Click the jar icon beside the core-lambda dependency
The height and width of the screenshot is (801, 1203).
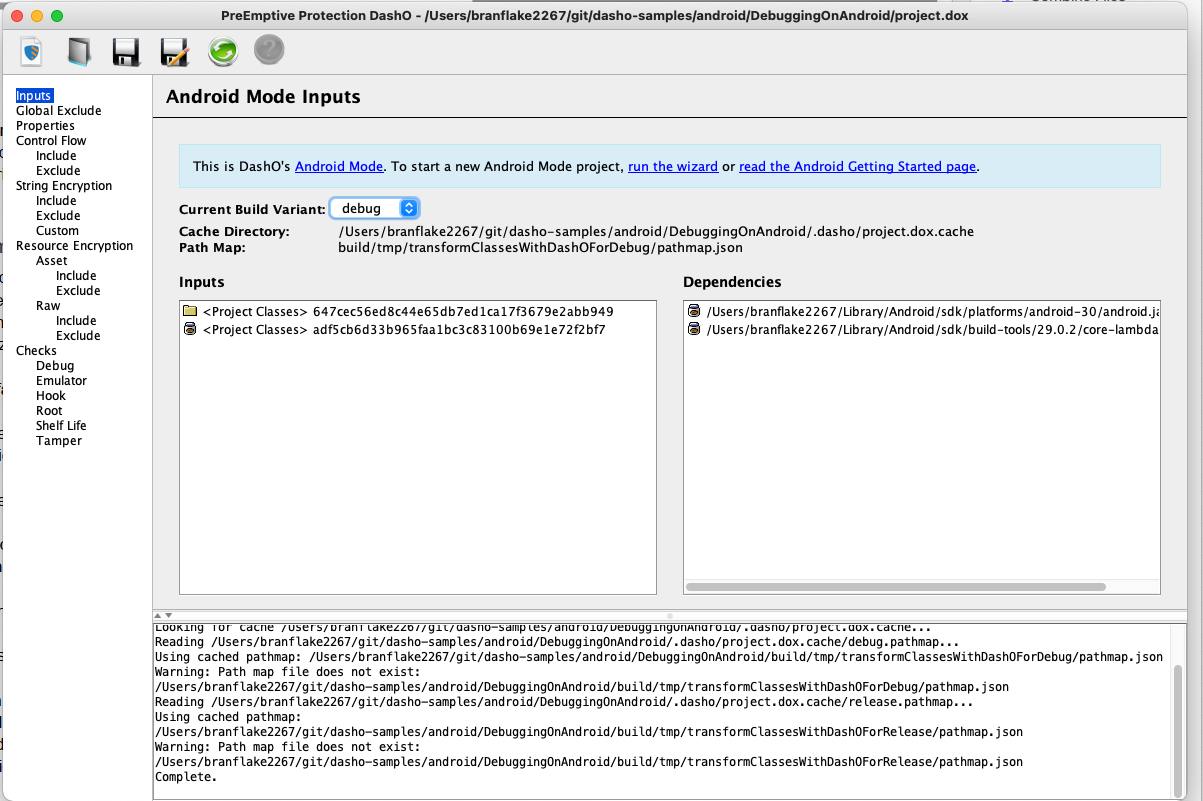pyautogui.click(x=694, y=329)
